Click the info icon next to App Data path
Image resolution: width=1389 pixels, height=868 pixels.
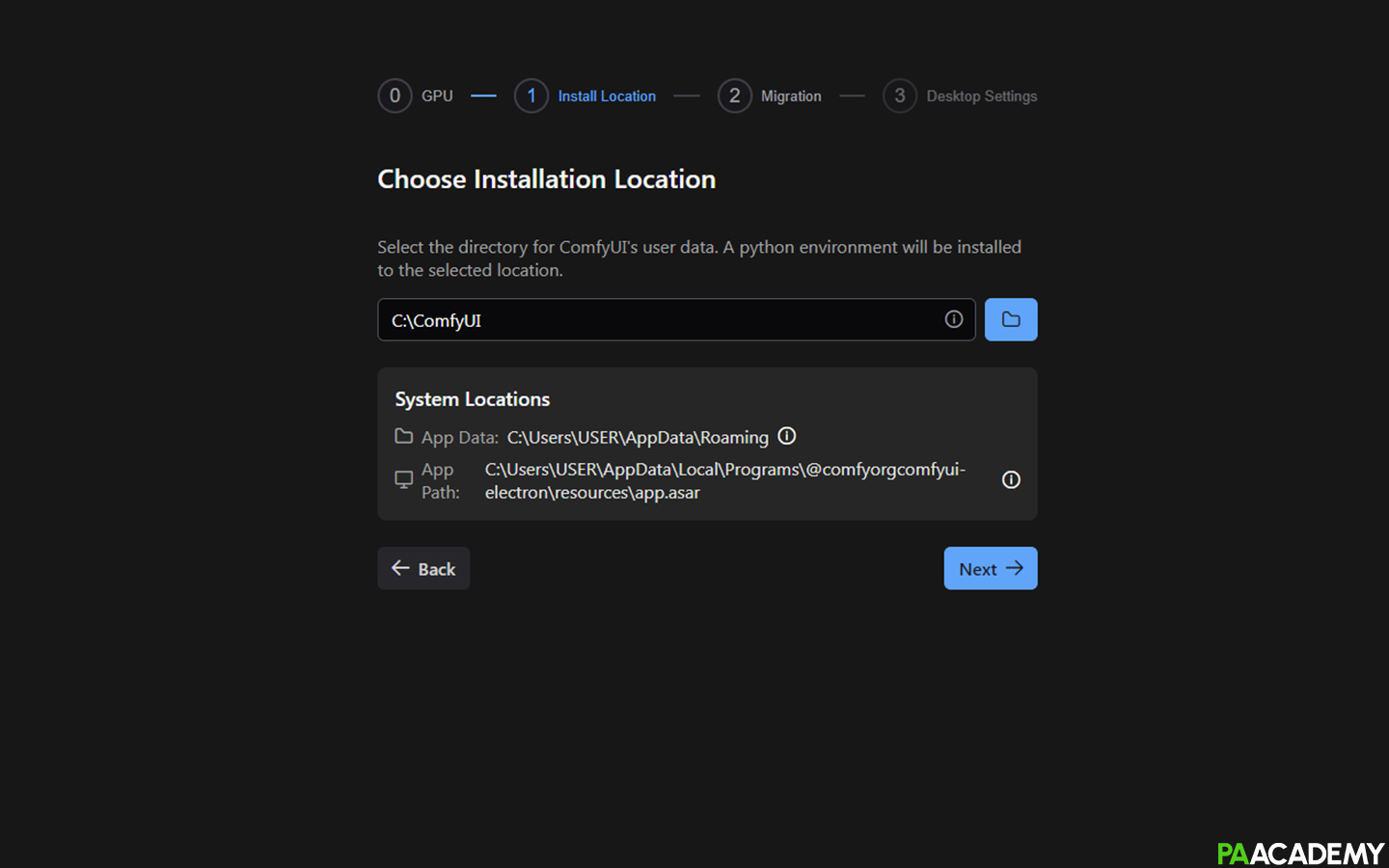coord(787,436)
